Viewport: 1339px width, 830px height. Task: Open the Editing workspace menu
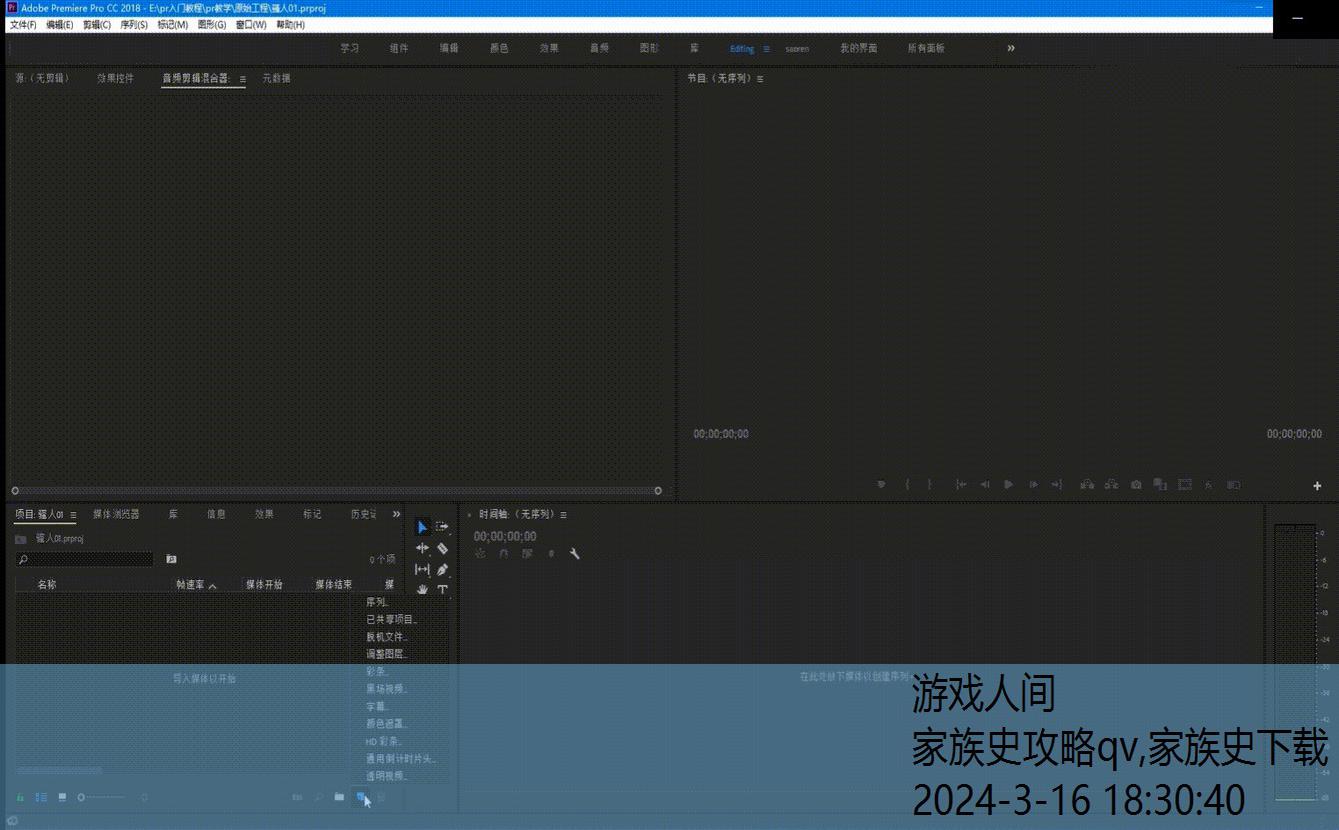point(766,48)
